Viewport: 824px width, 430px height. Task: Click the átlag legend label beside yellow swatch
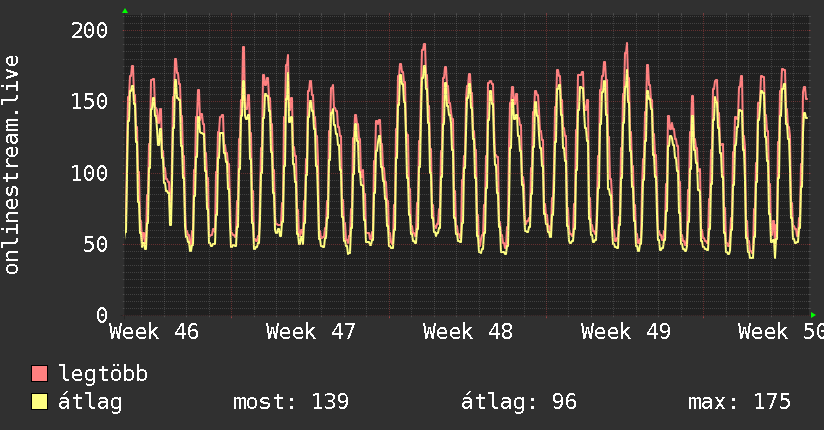click(90, 402)
